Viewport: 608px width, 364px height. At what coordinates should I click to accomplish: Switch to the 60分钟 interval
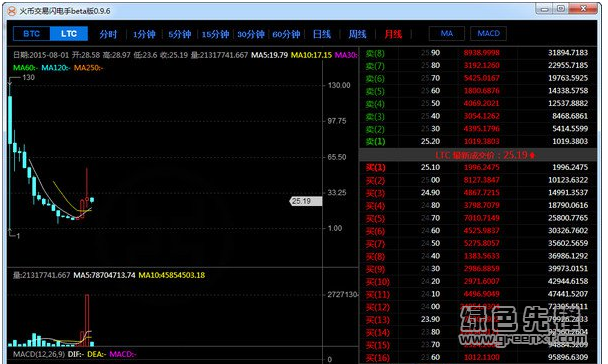click(286, 35)
